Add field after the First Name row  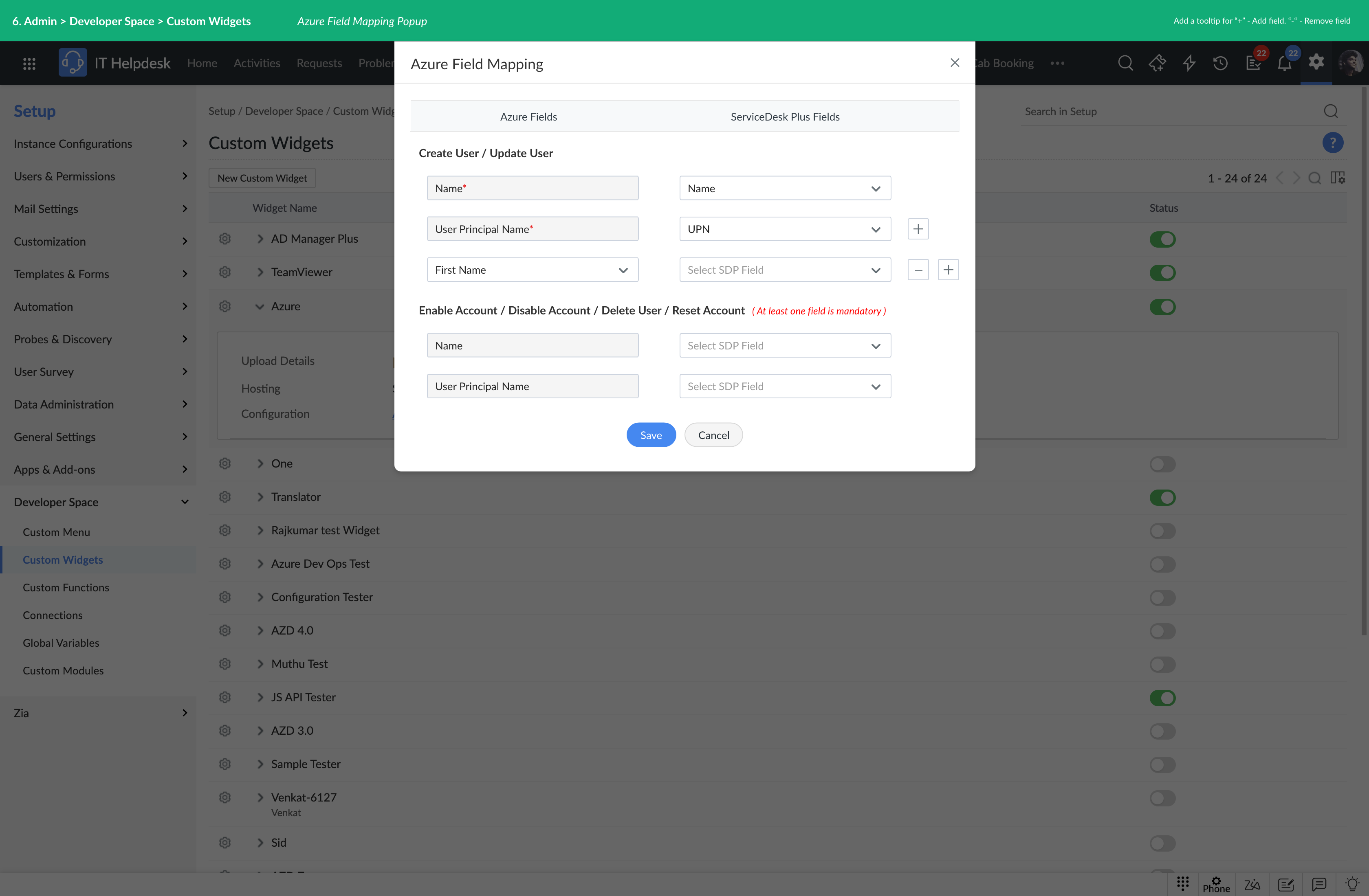click(948, 270)
